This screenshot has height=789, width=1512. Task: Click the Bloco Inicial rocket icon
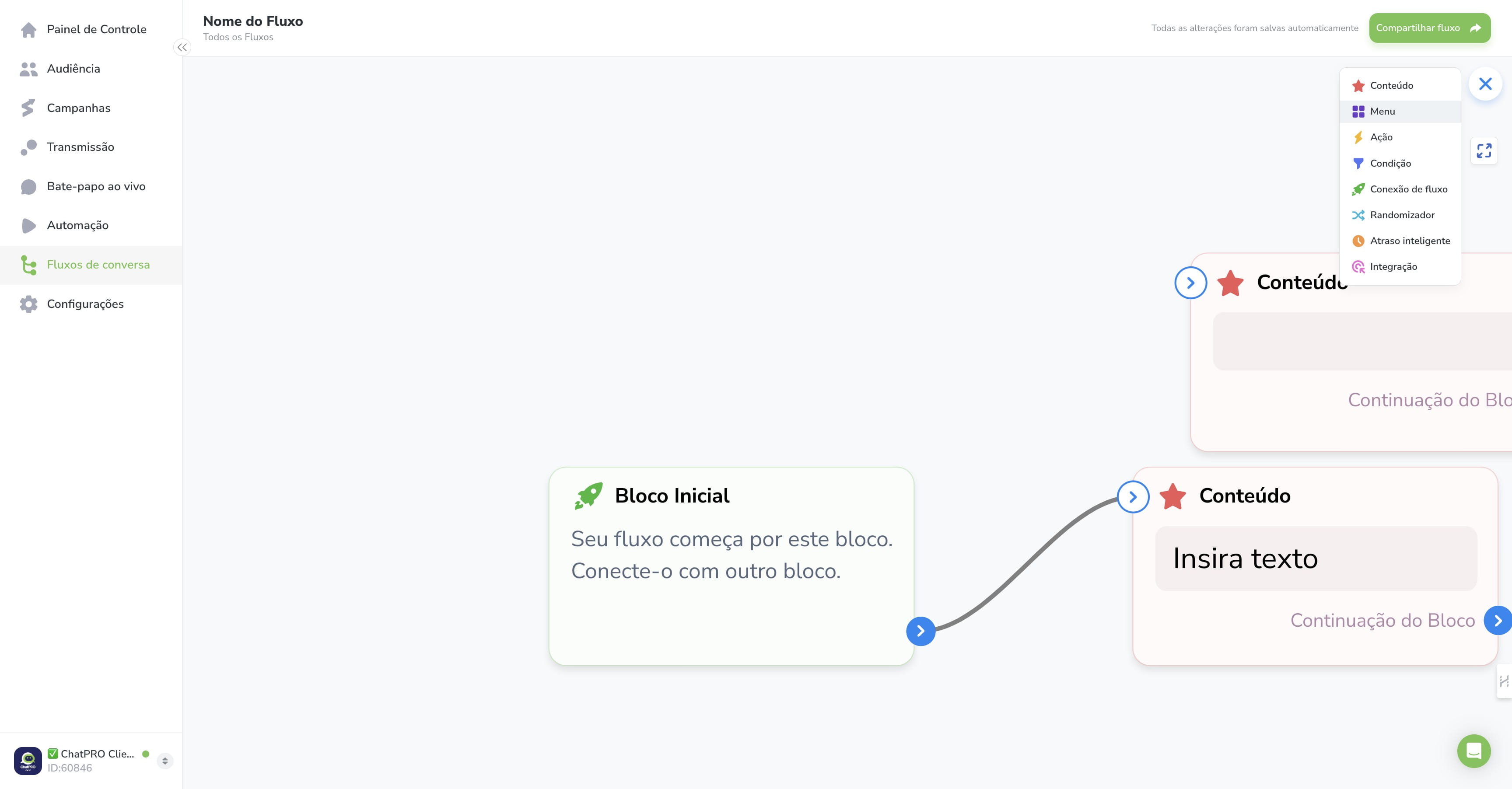[589, 496]
